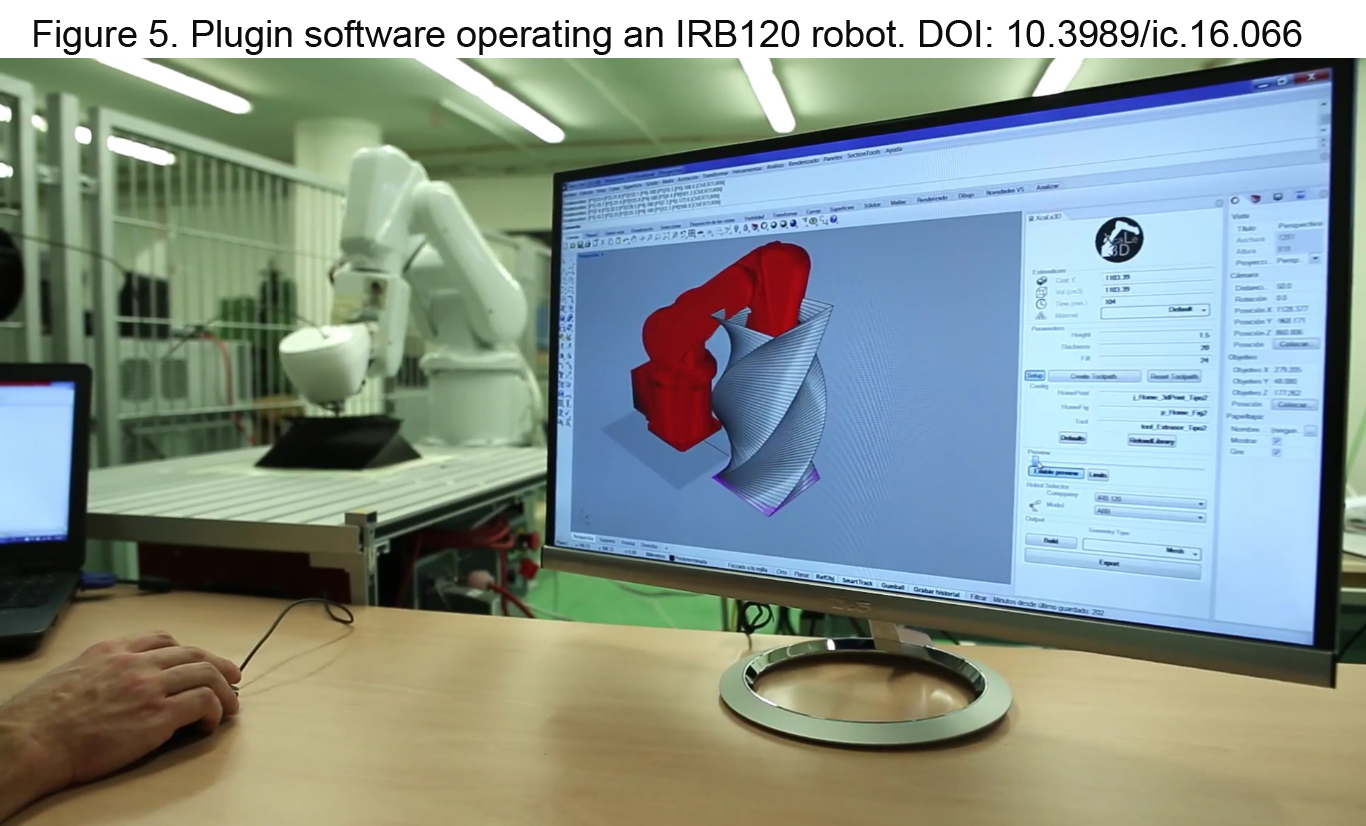Click the Export button

pos(1112,563)
